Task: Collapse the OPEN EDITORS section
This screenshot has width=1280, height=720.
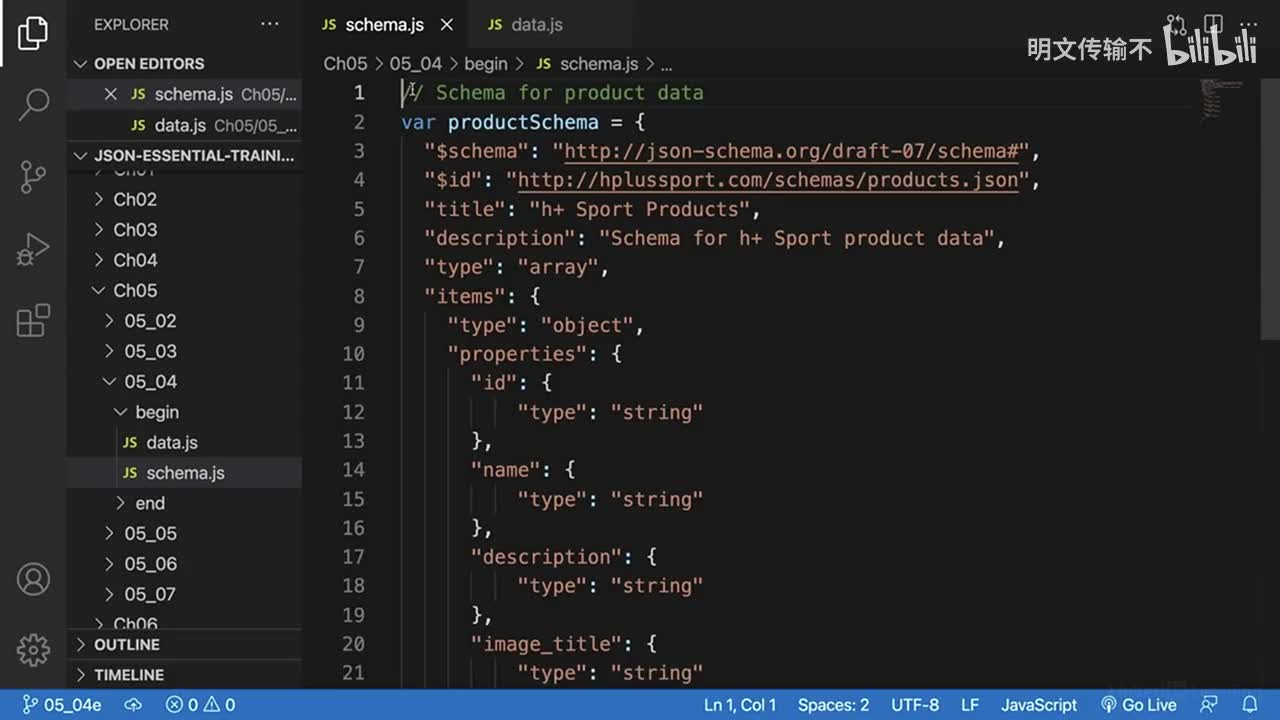Action: tap(184, 64)
